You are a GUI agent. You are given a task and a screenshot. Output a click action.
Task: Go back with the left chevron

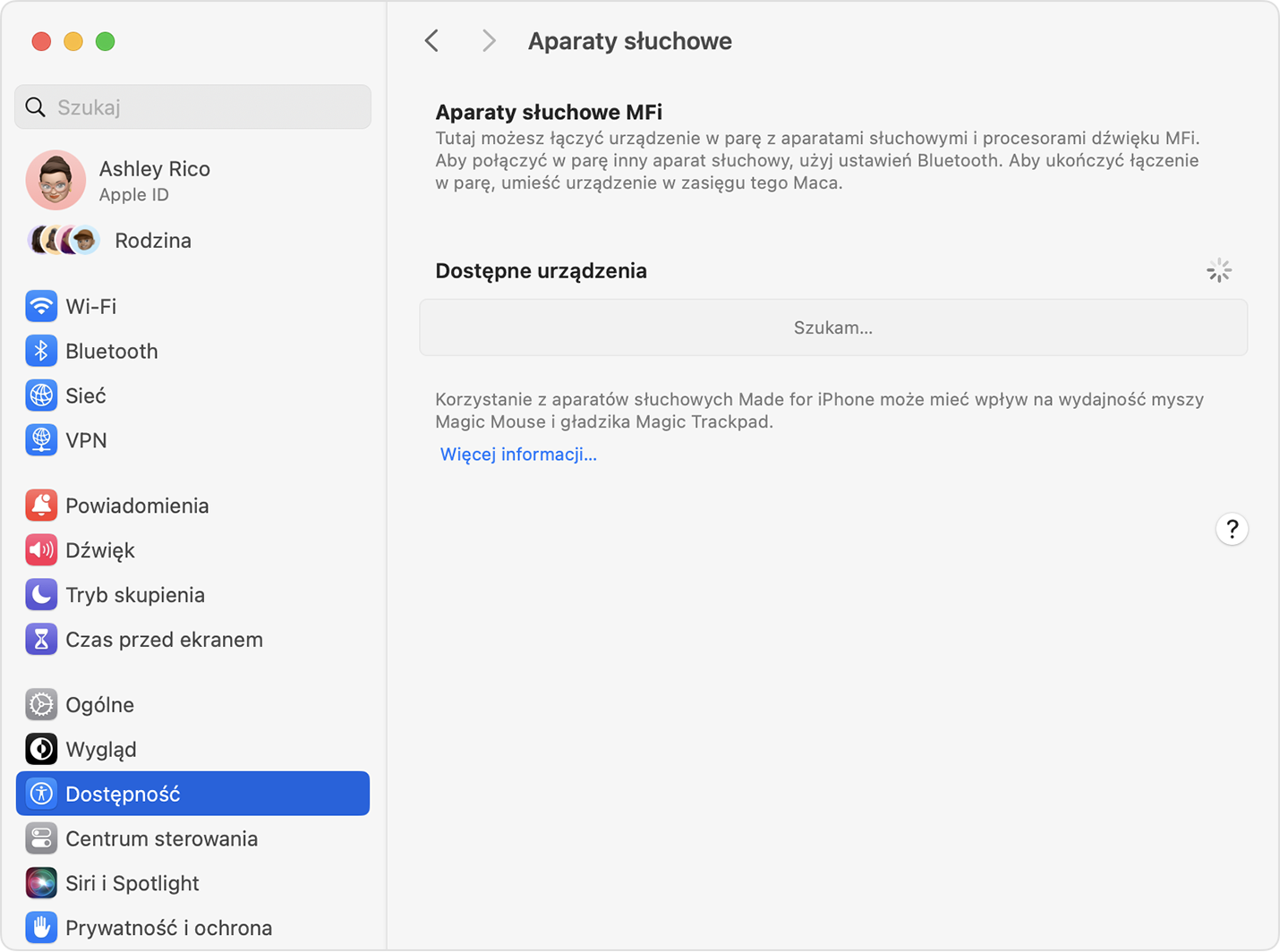tap(432, 41)
